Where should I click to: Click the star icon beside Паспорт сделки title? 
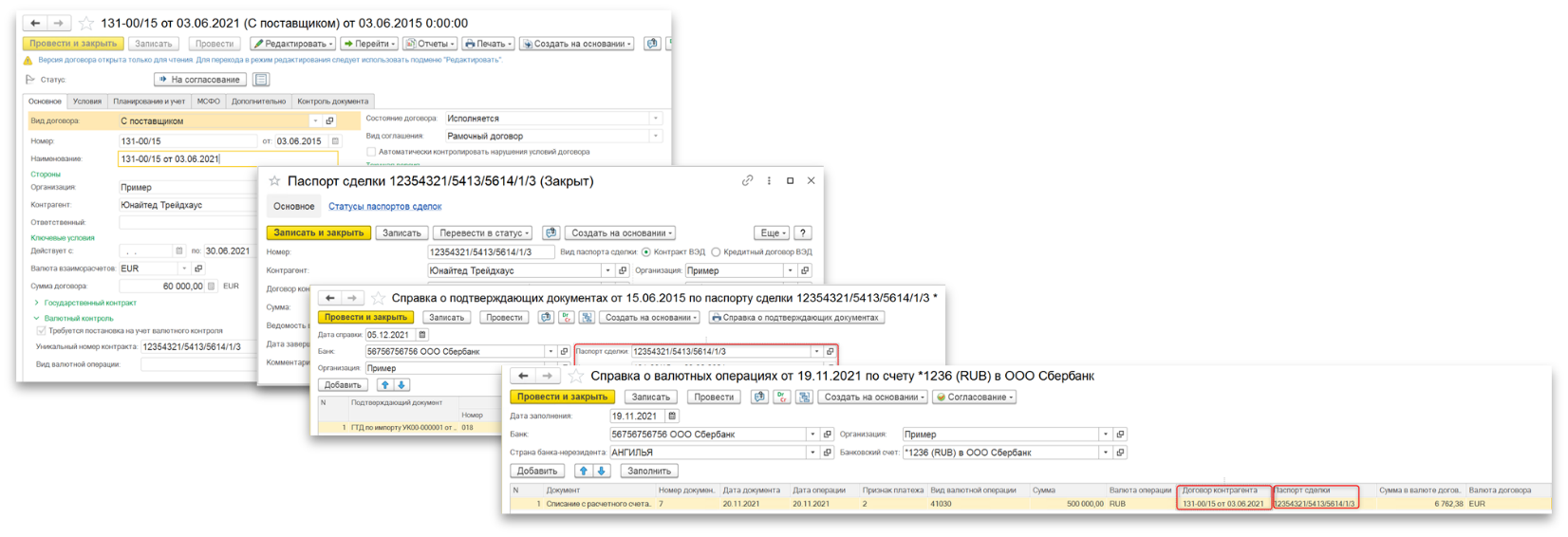(275, 181)
